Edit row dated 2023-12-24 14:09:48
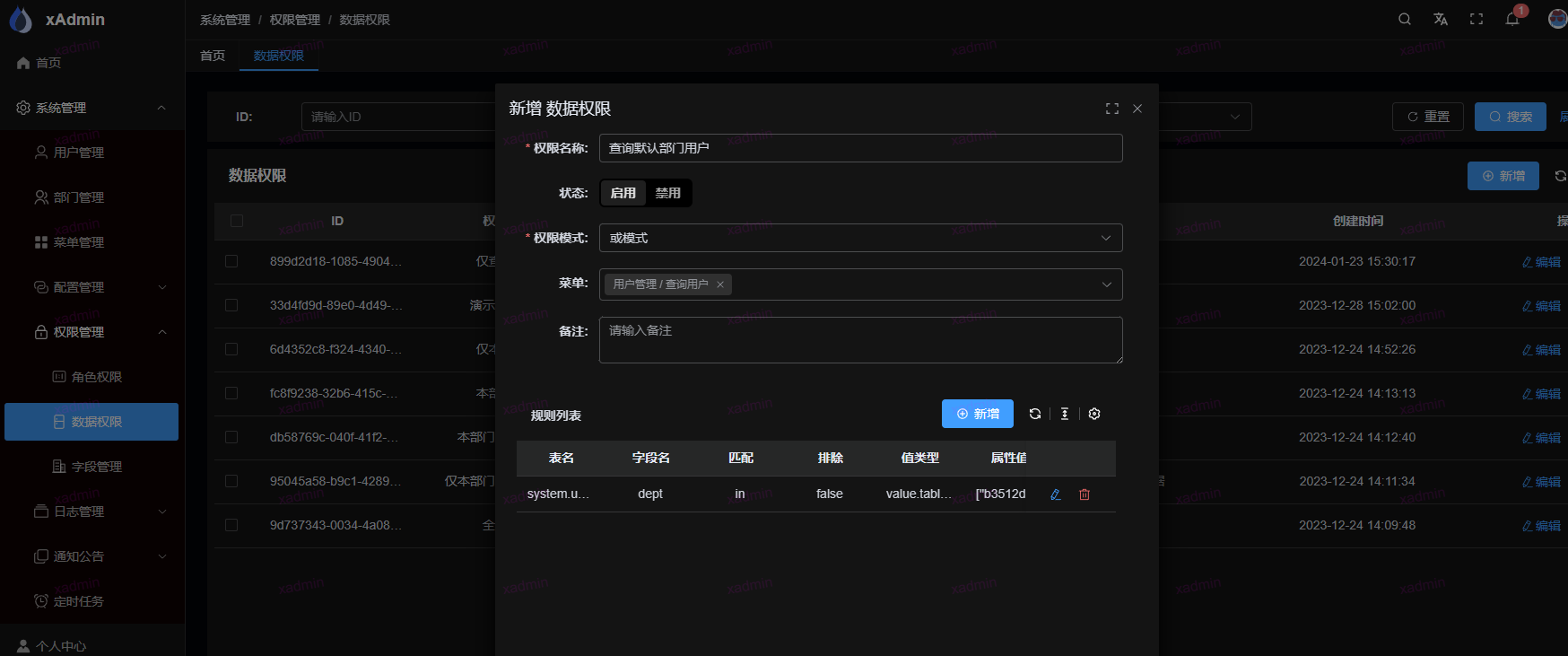Viewport: 1568px width, 656px height. pyautogui.click(x=1541, y=526)
